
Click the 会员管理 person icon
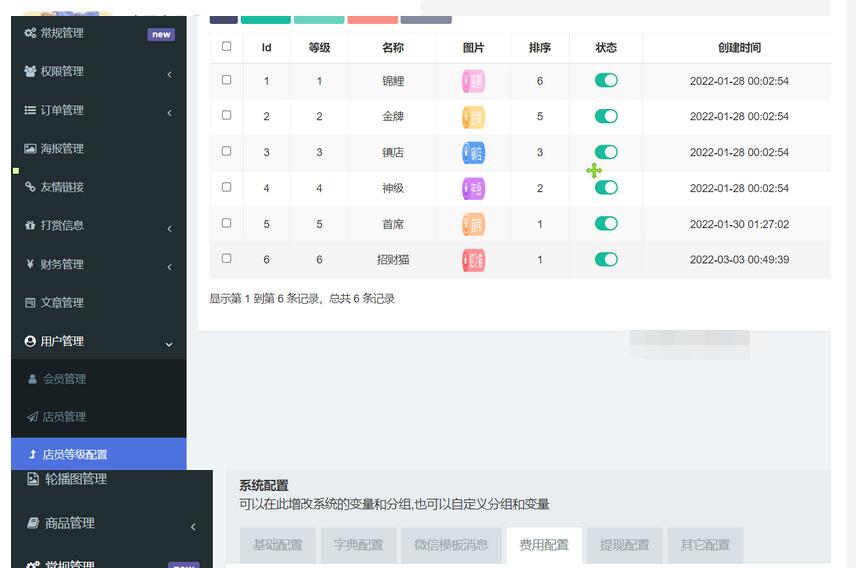click(x=32, y=378)
